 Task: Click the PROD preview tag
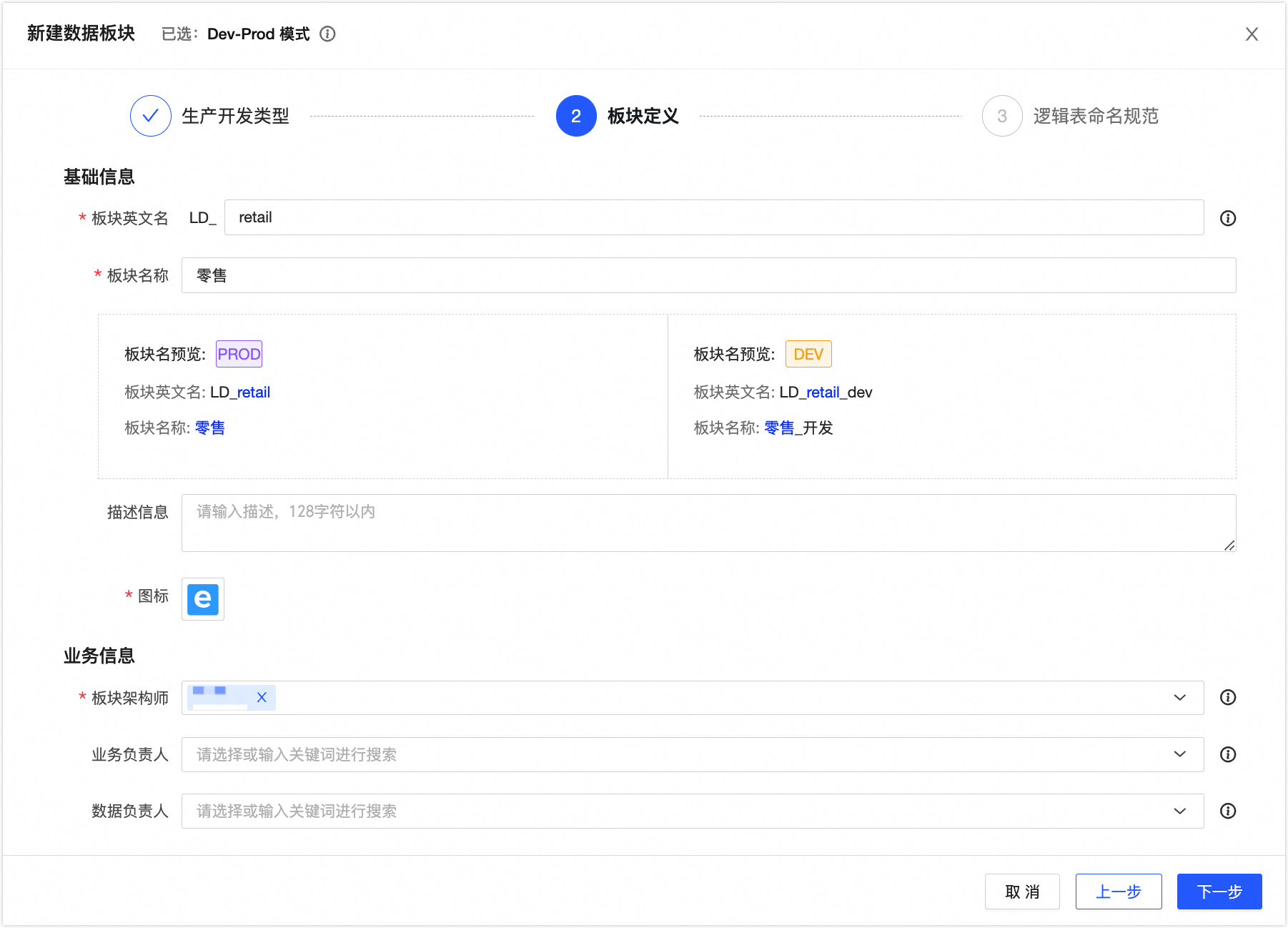(239, 354)
